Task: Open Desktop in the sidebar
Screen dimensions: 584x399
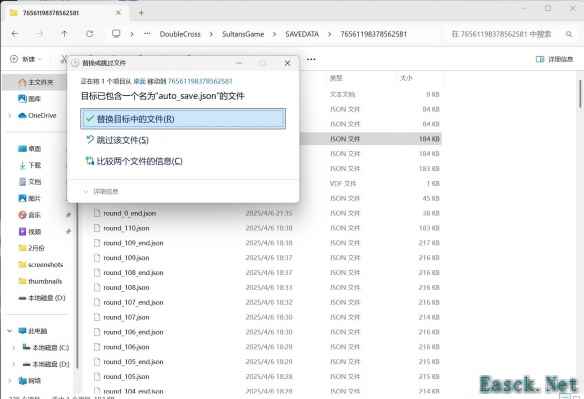Action: coord(30,149)
